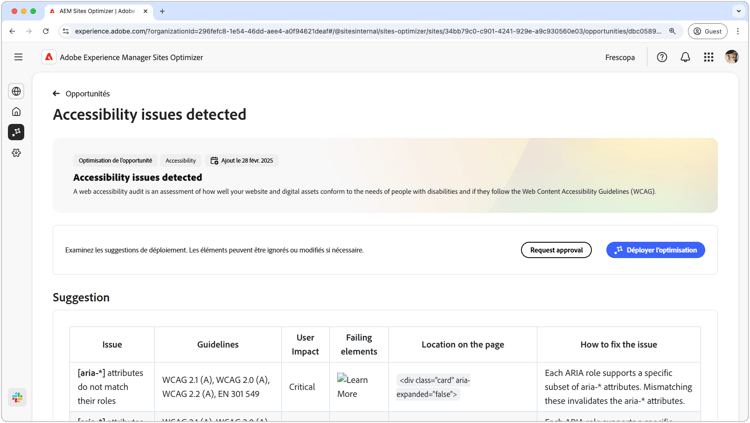
Task: Click the site info icon in address bar
Action: [x=66, y=31]
